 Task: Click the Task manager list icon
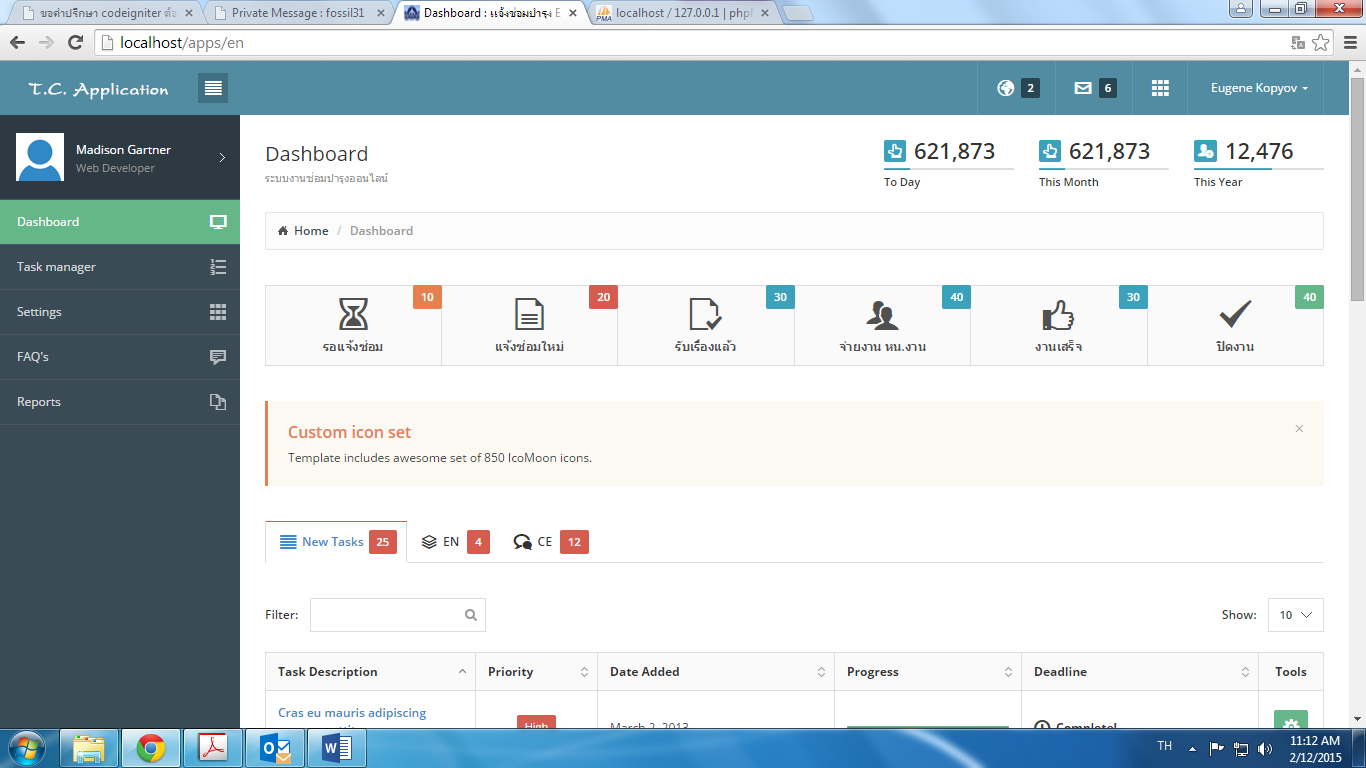218,267
